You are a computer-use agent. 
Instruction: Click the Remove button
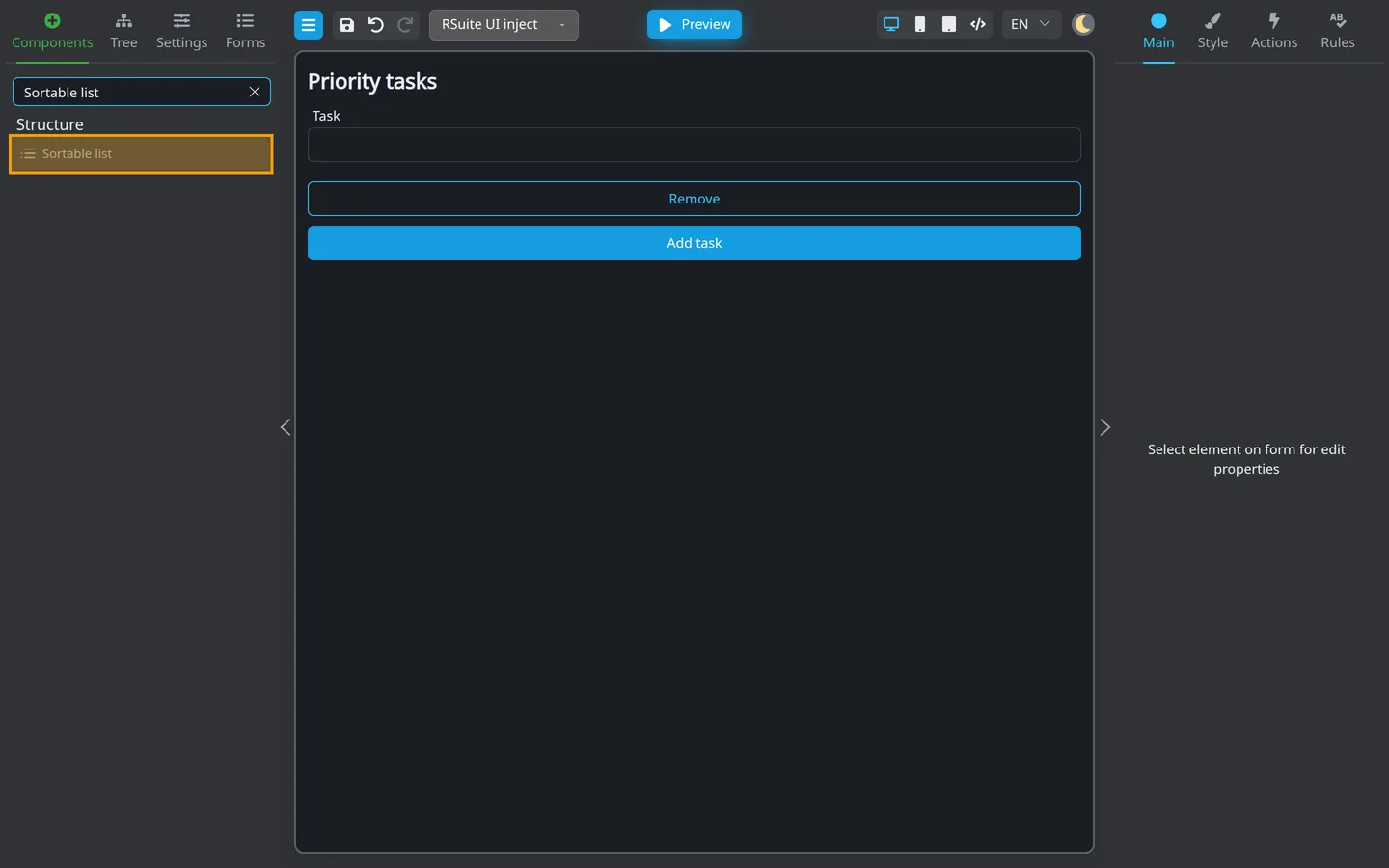click(694, 199)
